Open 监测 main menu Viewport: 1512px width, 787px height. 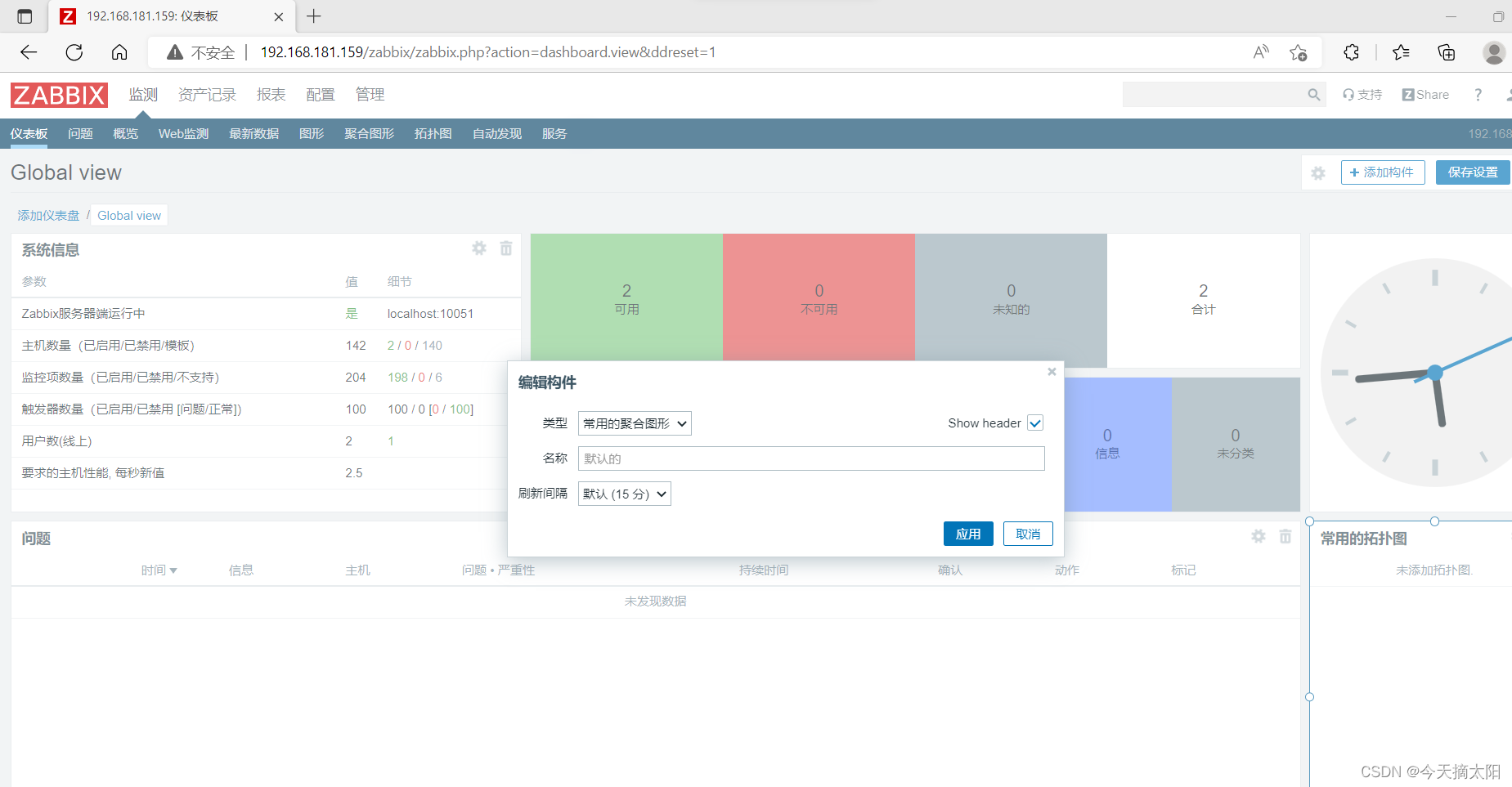click(x=143, y=95)
